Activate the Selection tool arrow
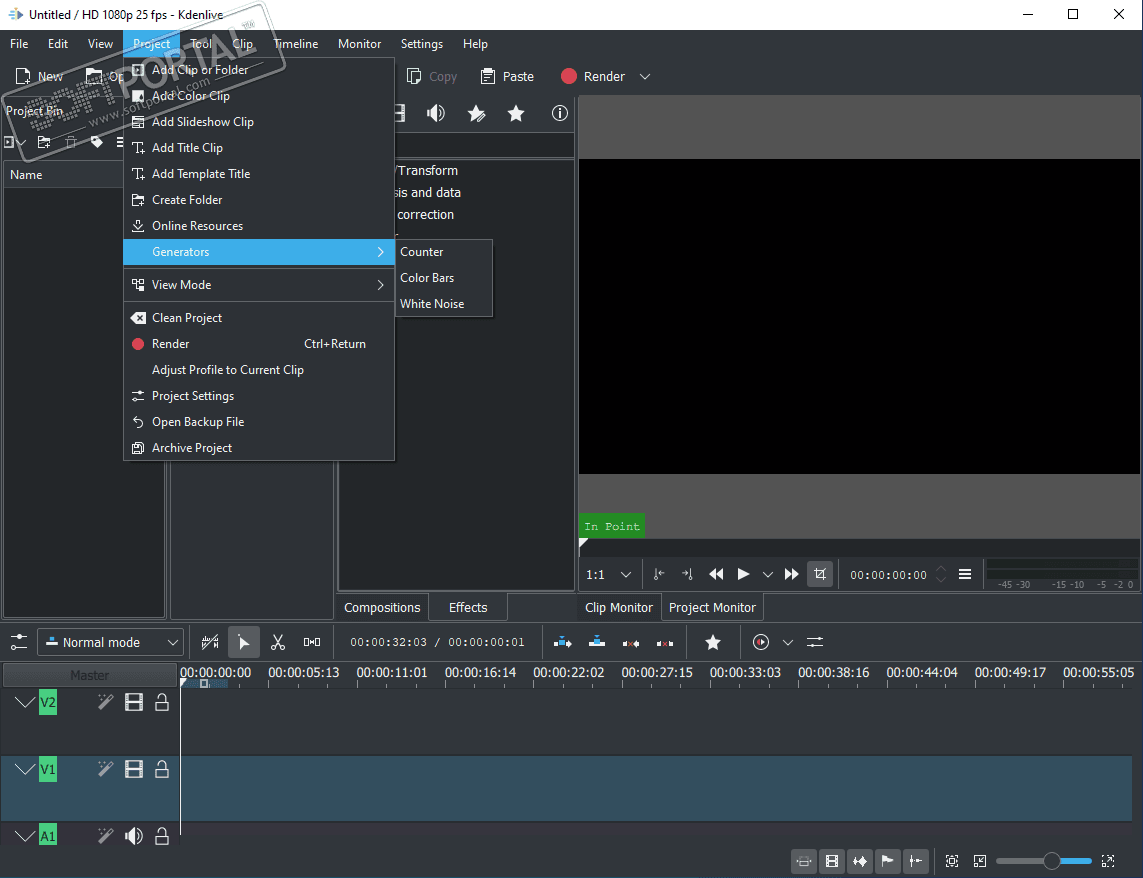Screen dimensions: 1143x878 (x=243, y=642)
